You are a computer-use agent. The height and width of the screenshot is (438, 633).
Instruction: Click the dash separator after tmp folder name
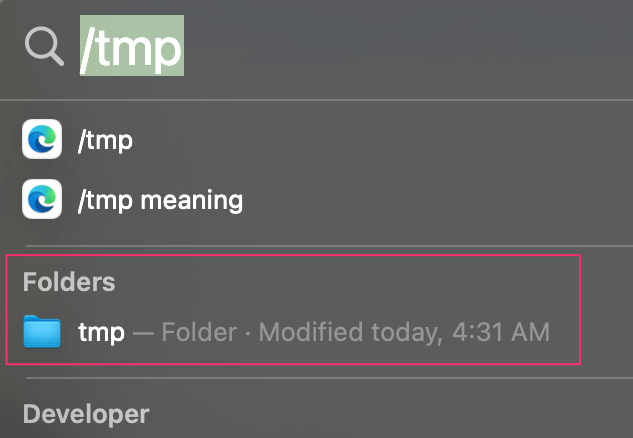coord(143,333)
